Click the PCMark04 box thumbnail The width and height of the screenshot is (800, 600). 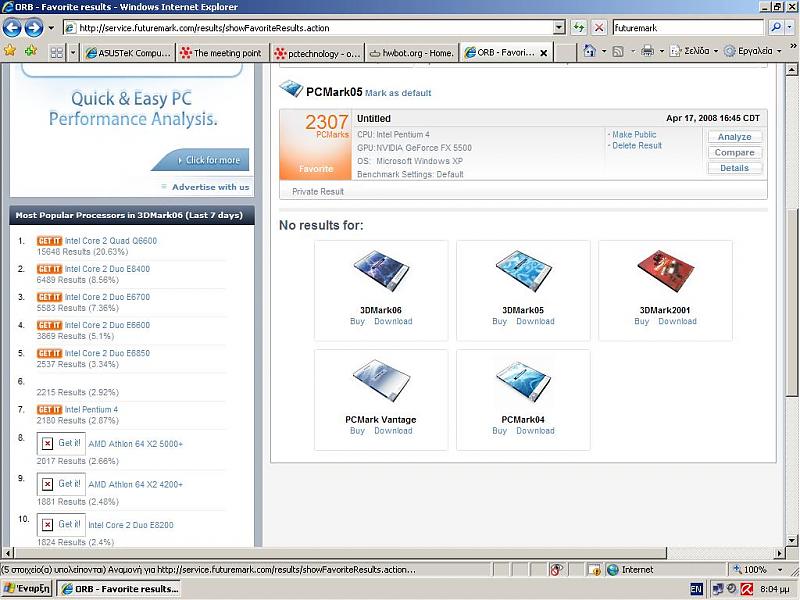pos(523,381)
